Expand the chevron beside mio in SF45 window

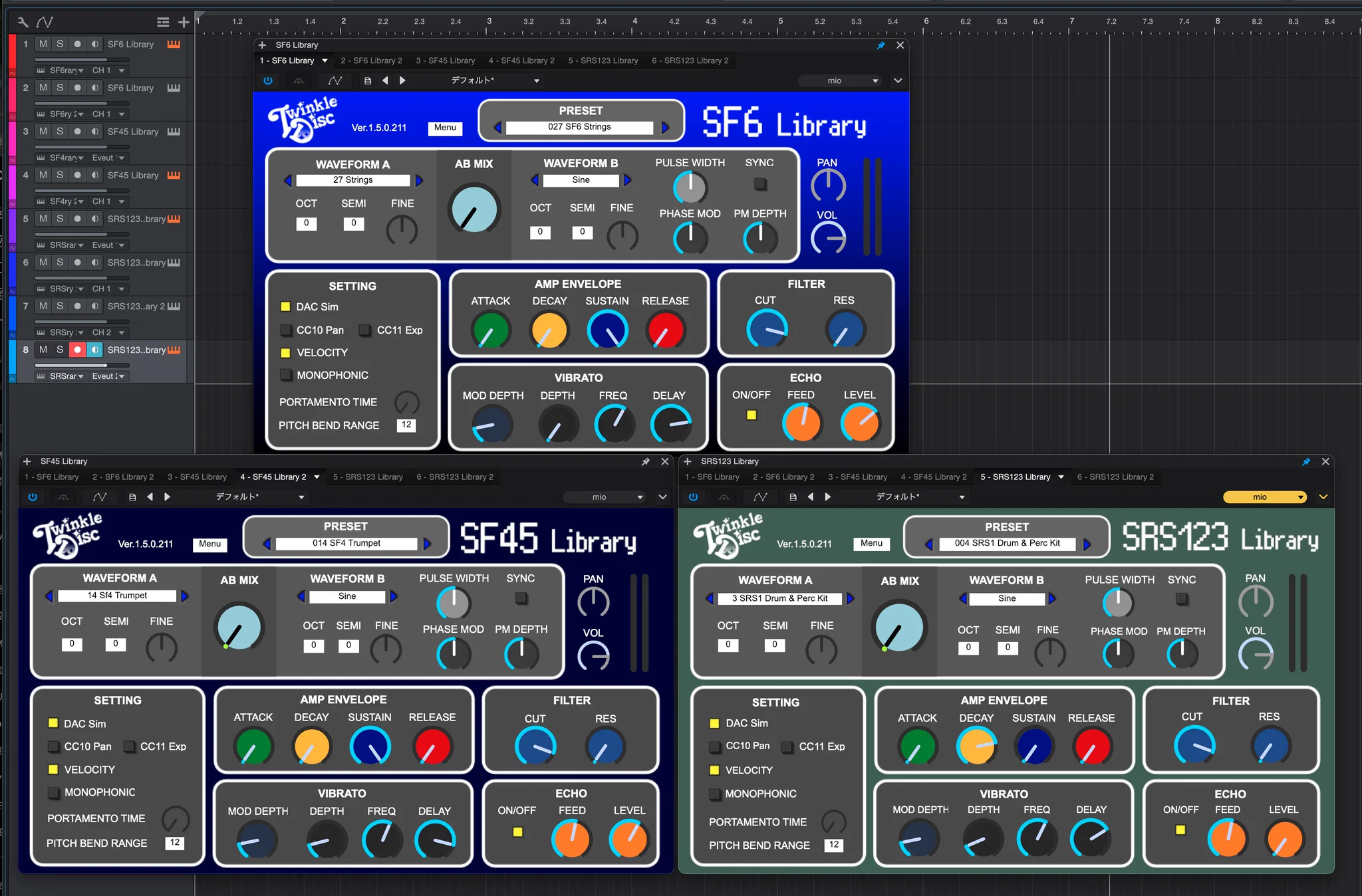[x=662, y=497]
